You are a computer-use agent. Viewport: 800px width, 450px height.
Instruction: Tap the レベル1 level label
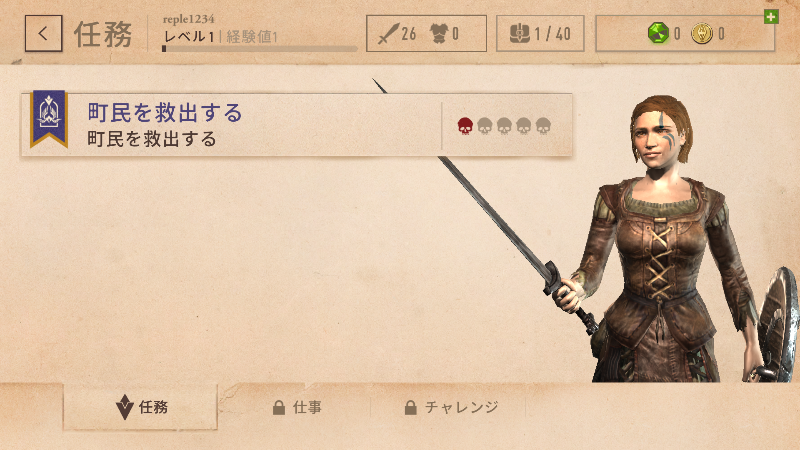click(x=189, y=37)
